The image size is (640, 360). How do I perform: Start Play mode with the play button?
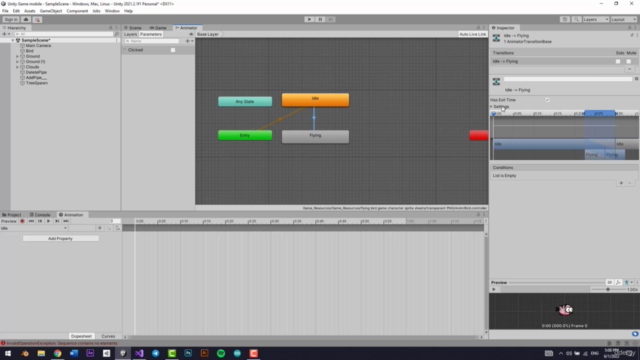pyautogui.click(x=309, y=19)
